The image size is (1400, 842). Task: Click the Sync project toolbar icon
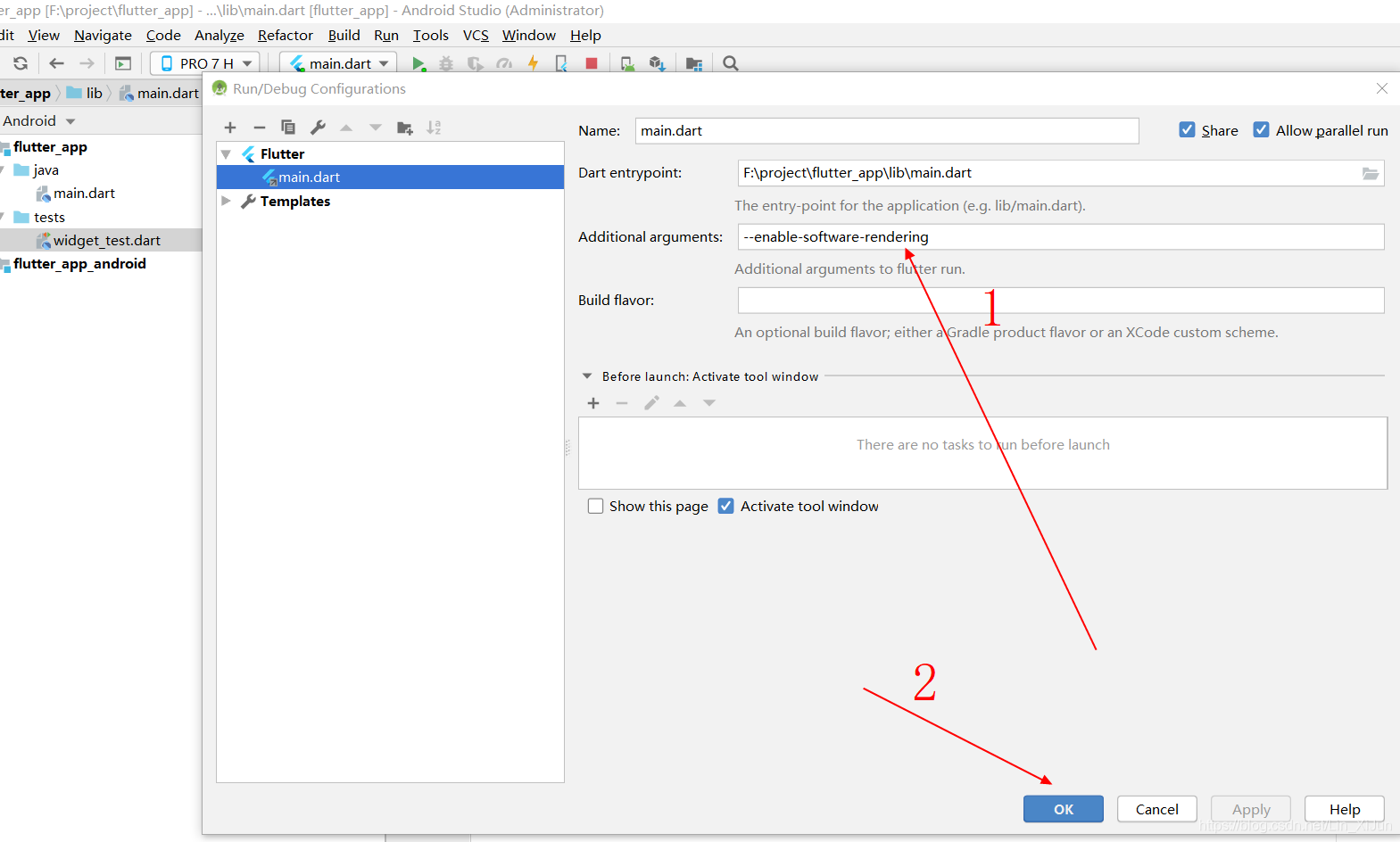pos(21,63)
